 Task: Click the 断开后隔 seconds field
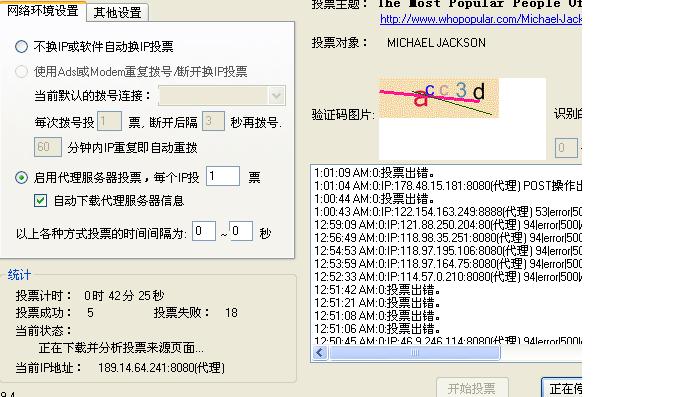pyautogui.click(x=213, y=122)
